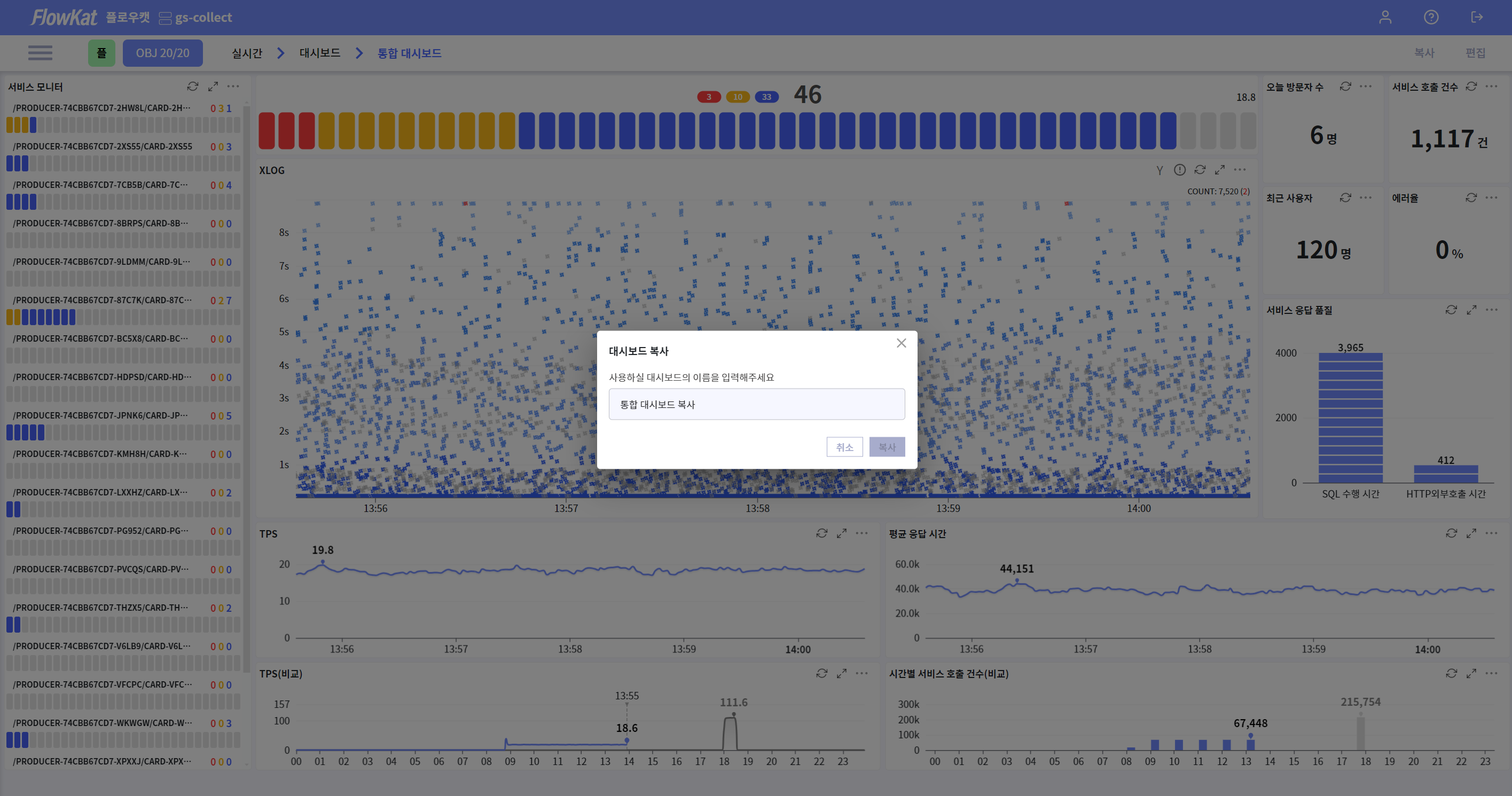Click the logout icon in header

click(x=1477, y=17)
